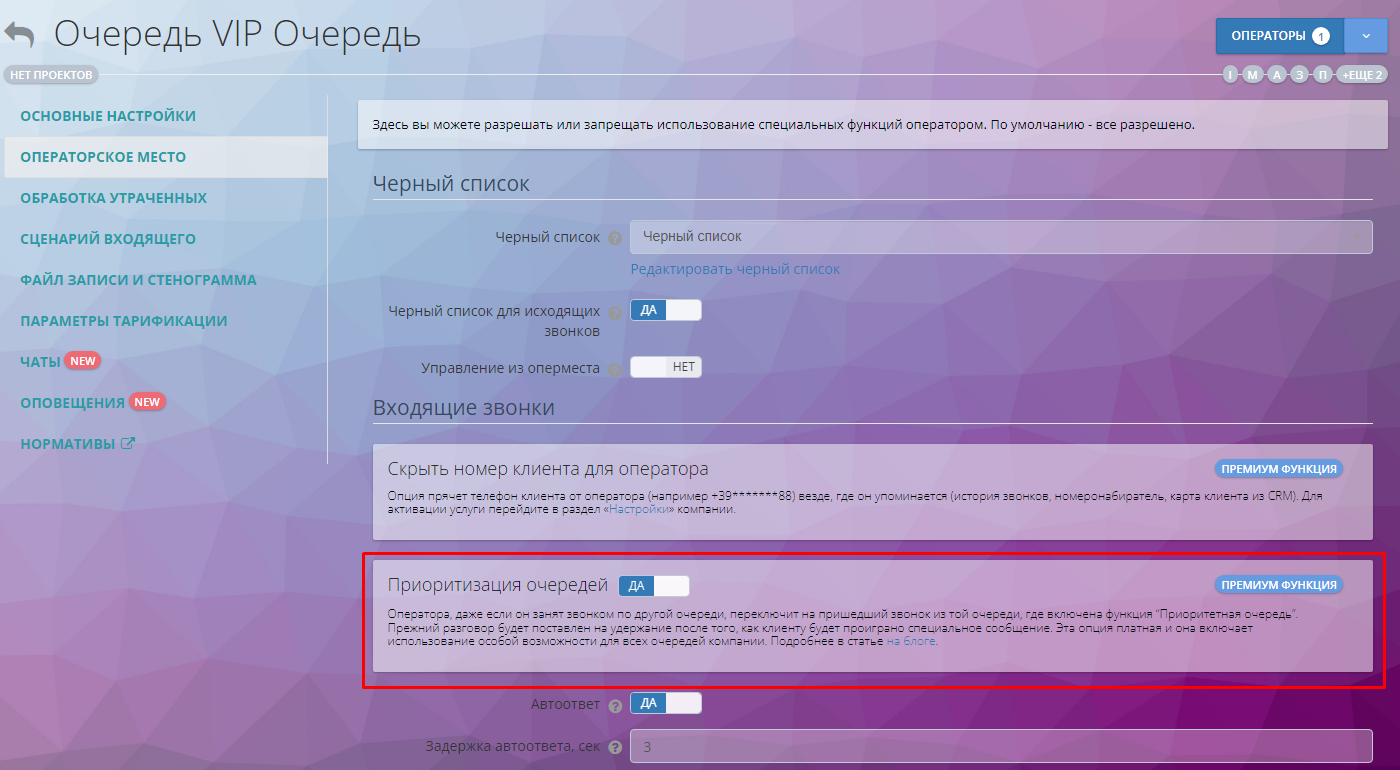Select operator badge A

[1277, 75]
